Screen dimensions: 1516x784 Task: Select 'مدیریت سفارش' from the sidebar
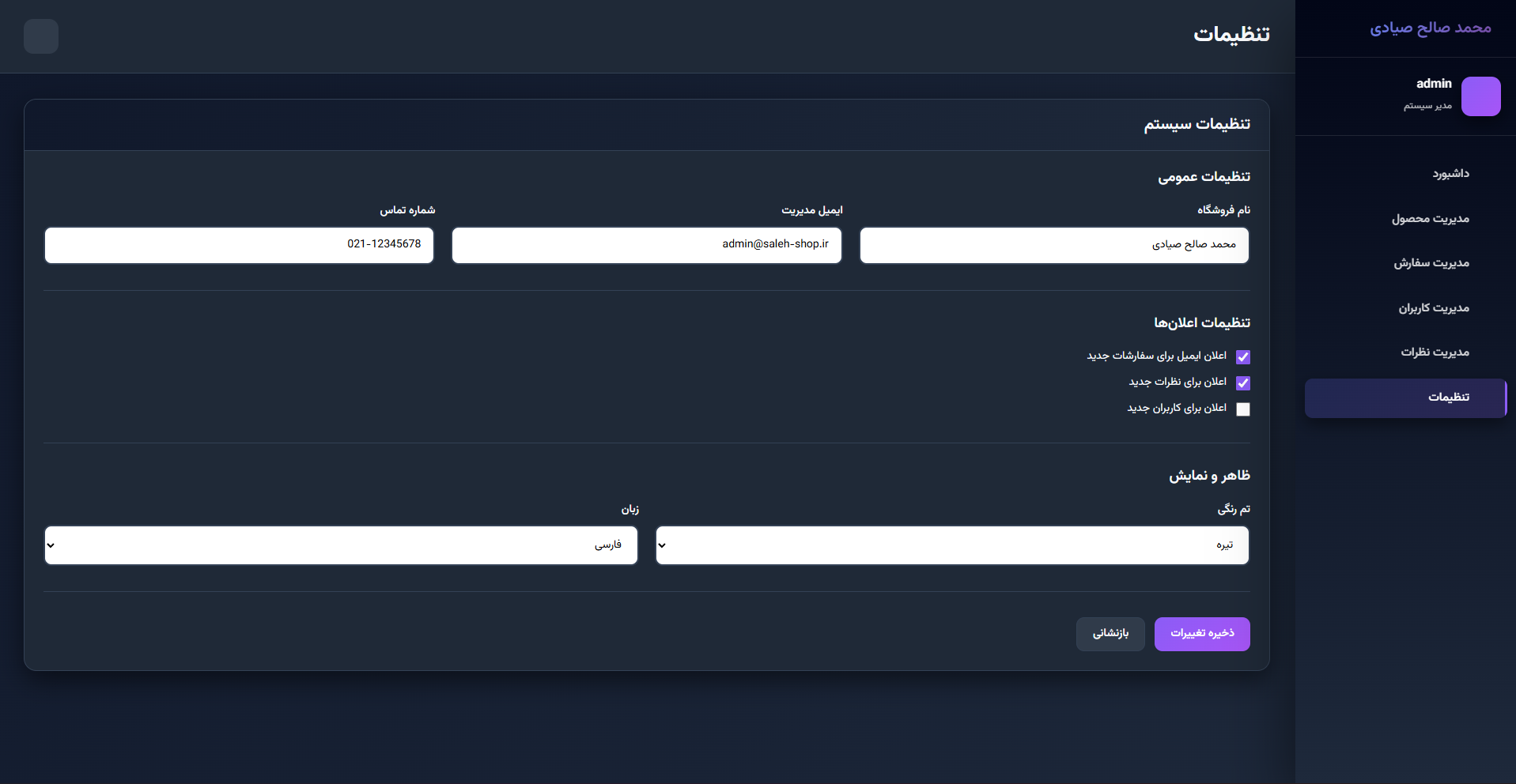[x=1431, y=263]
